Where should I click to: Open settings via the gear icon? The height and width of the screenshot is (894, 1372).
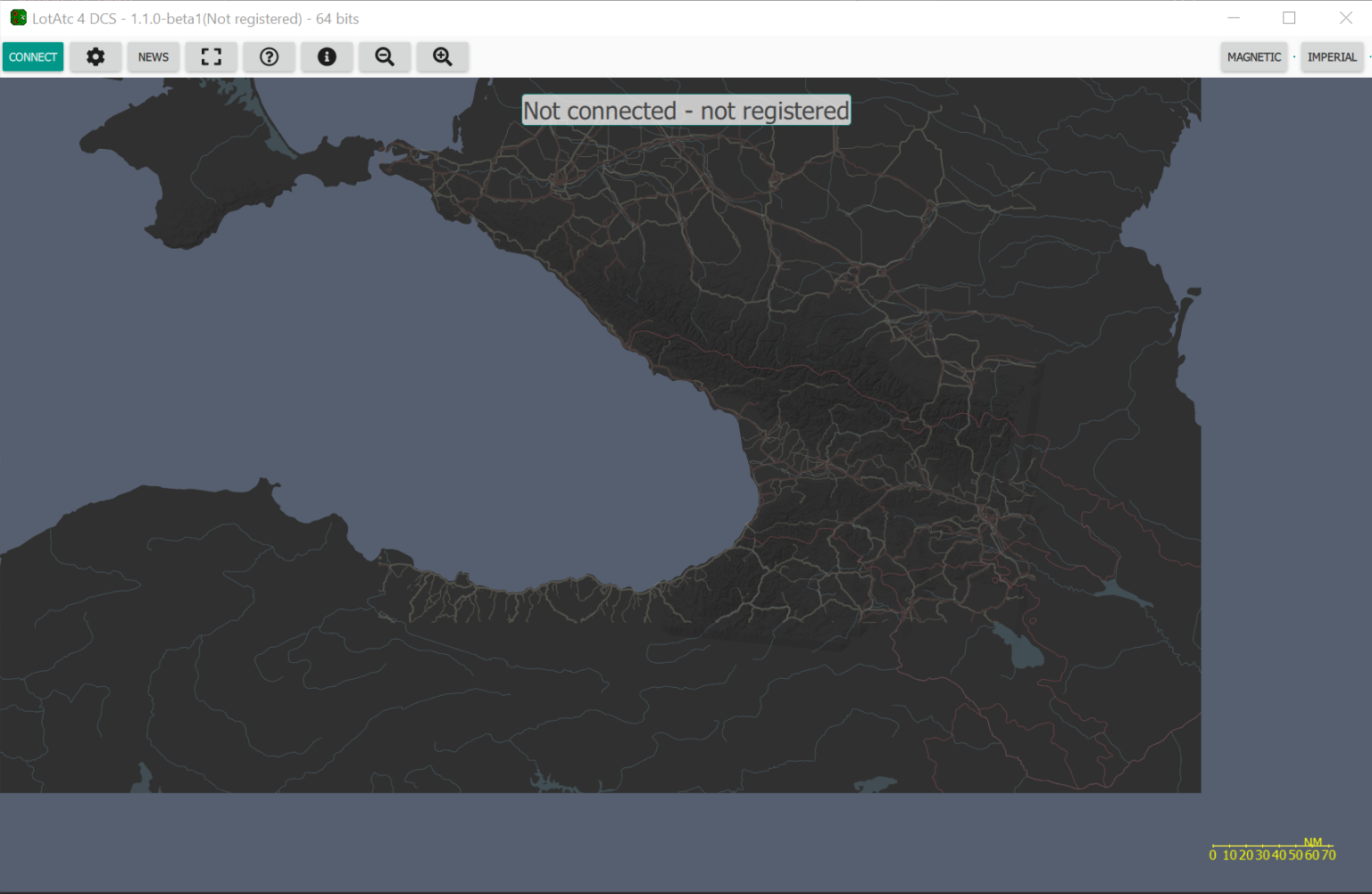pyautogui.click(x=96, y=57)
